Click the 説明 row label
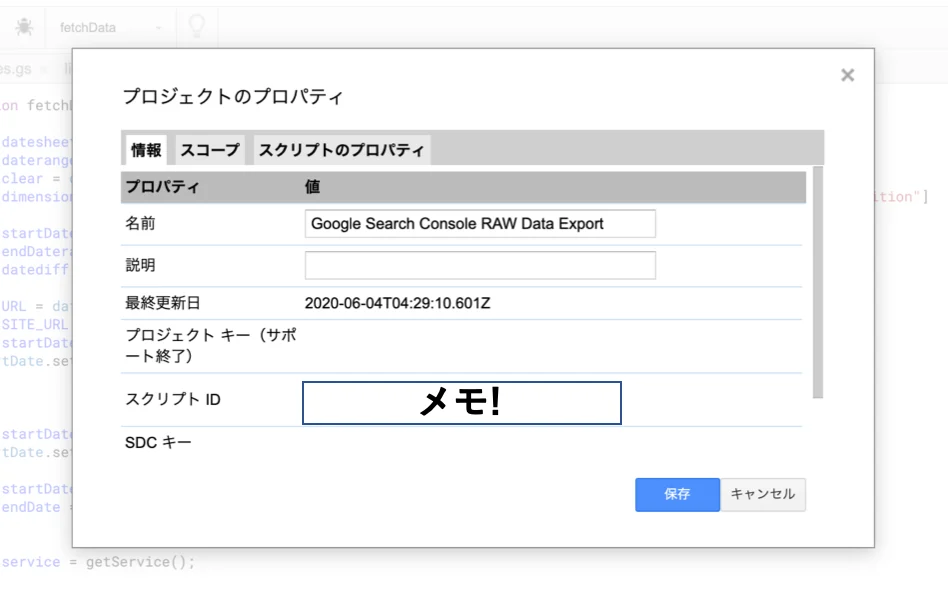 (140, 265)
